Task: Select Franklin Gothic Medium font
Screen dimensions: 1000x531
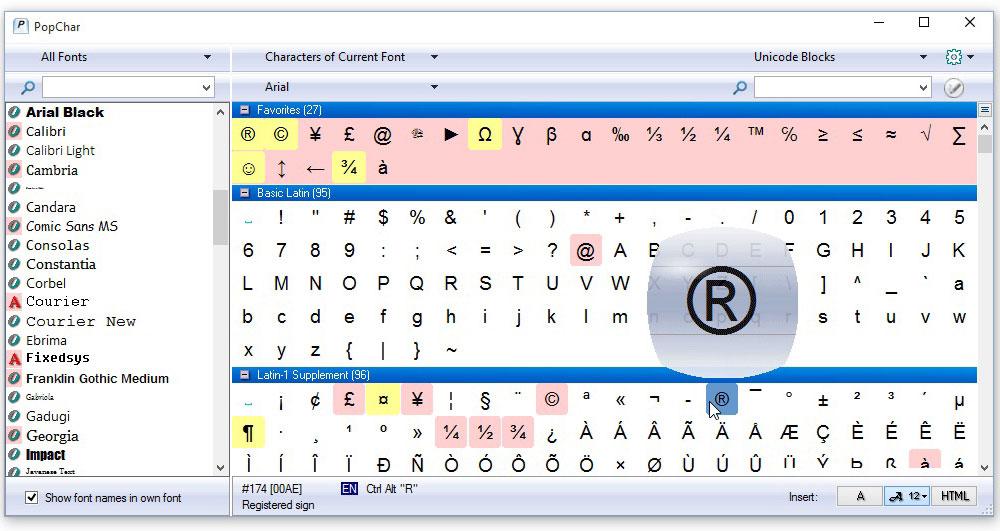Action: (97, 379)
